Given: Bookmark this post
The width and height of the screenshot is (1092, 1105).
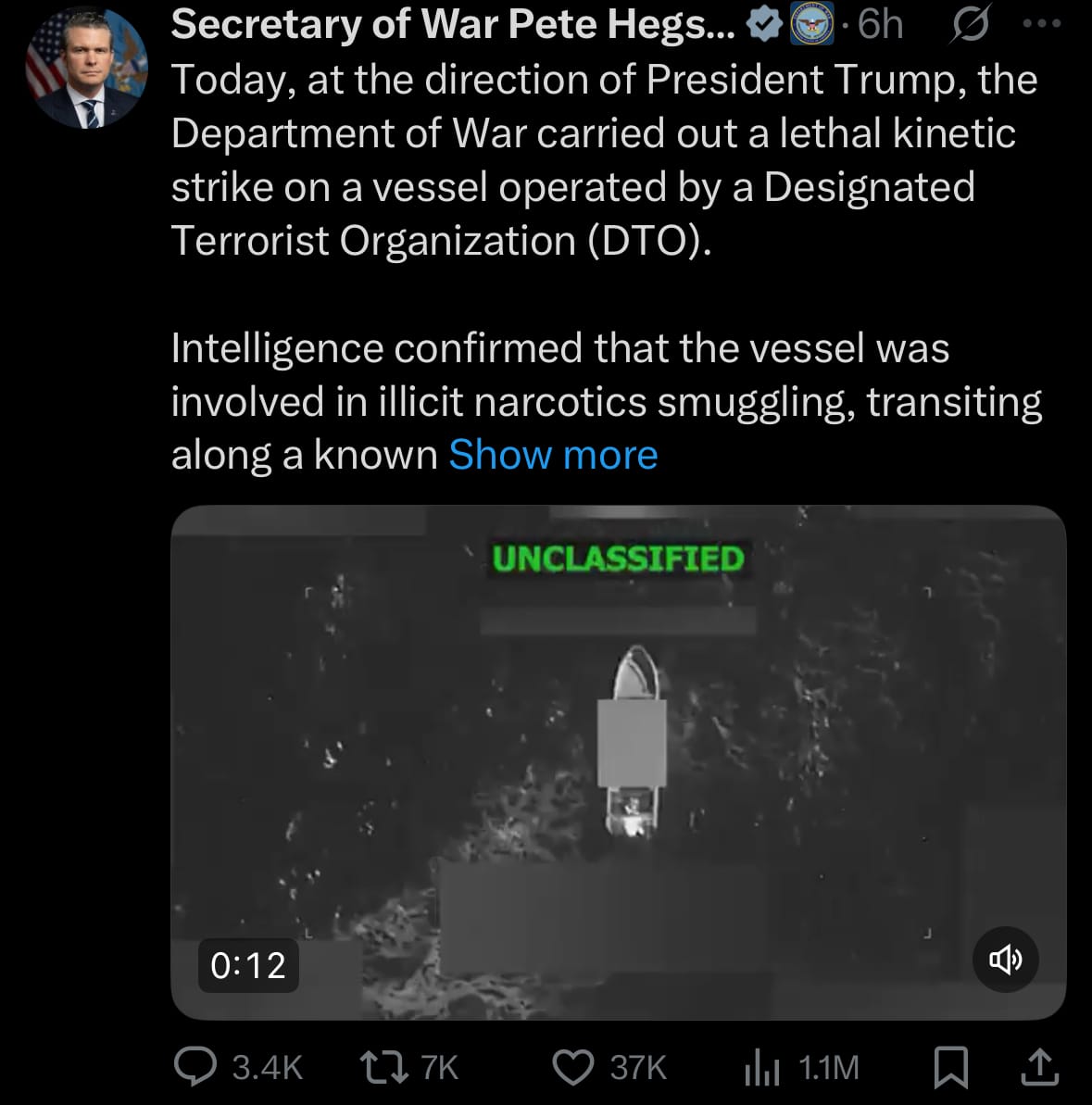Looking at the screenshot, I should (x=950, y=1067).
